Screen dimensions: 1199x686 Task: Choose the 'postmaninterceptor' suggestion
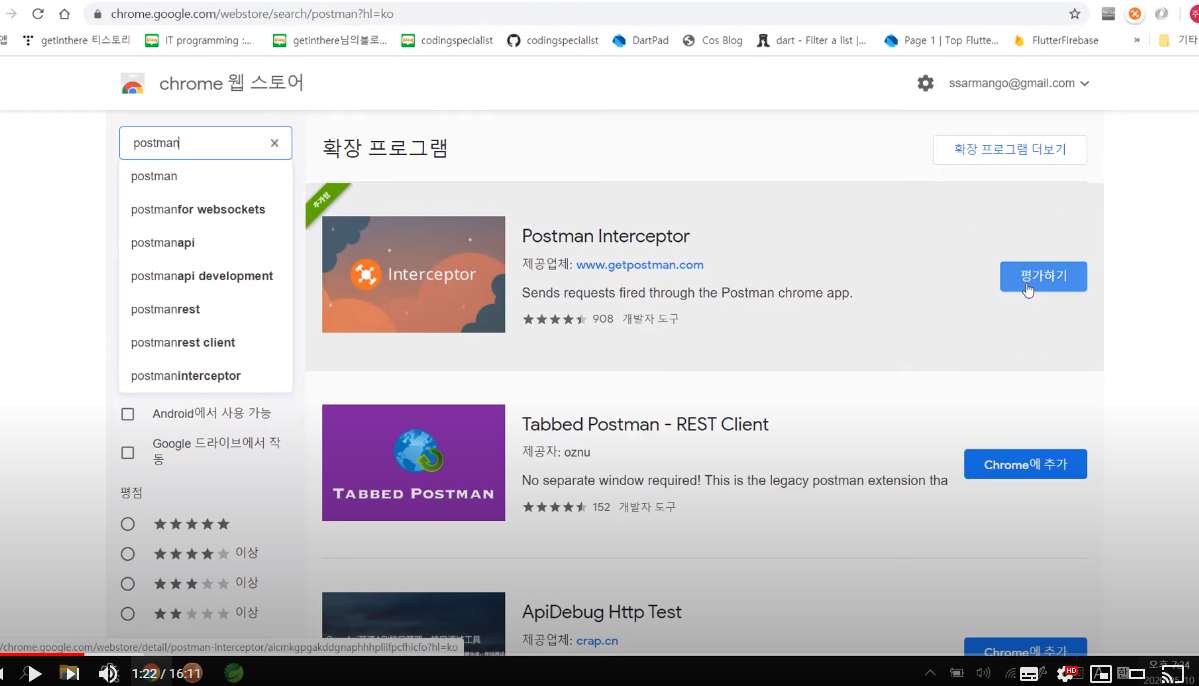(x=206, y=376)
